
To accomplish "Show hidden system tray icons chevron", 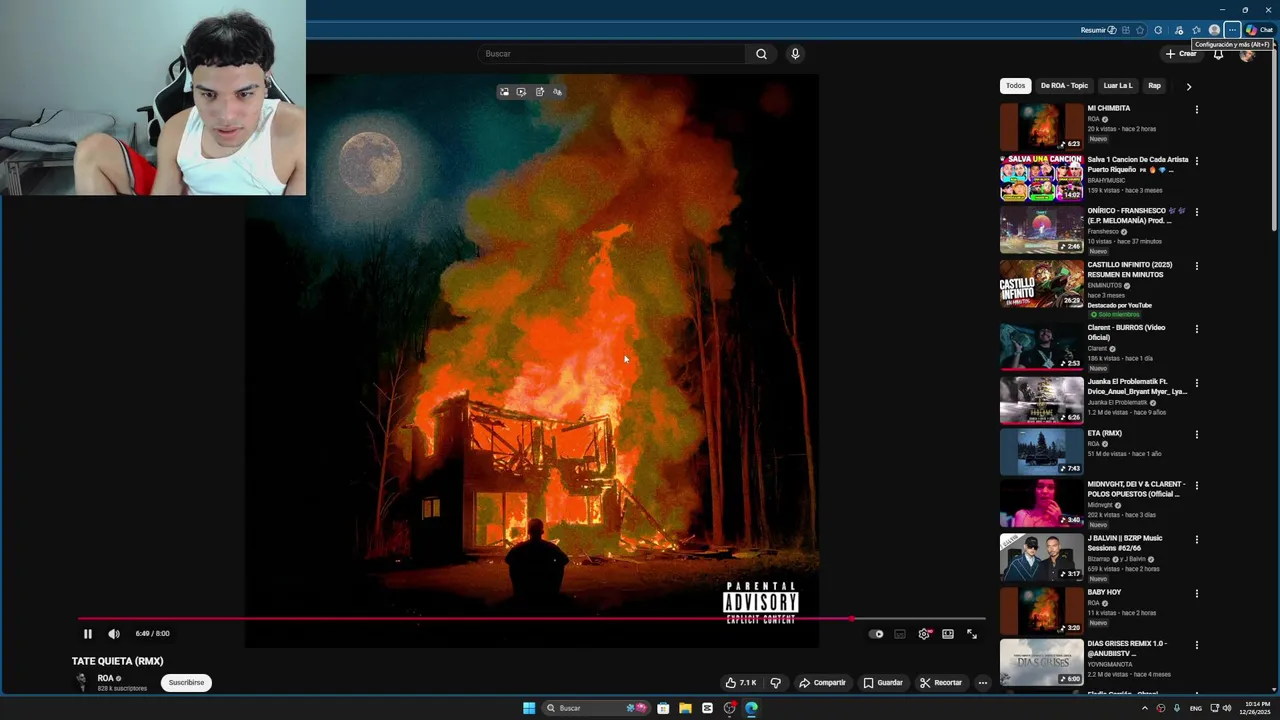I will pos(1145,708).
